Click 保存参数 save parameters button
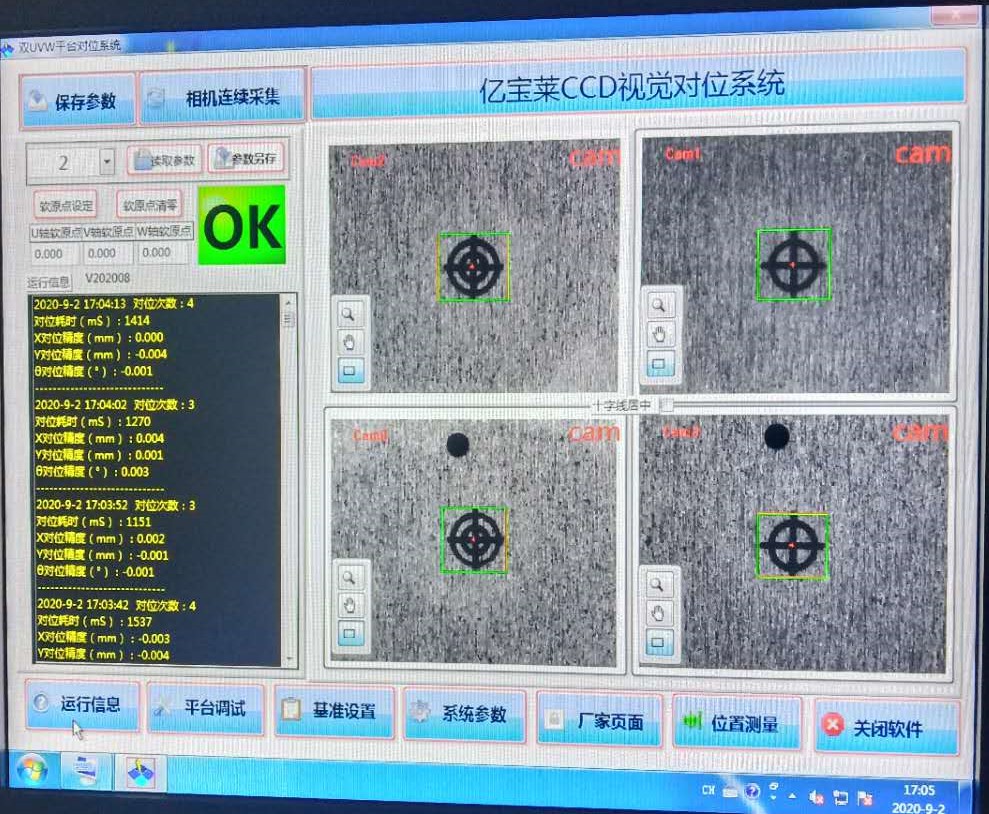The width and height of the screenshot is (989, 814). click(x=77, y=101)
